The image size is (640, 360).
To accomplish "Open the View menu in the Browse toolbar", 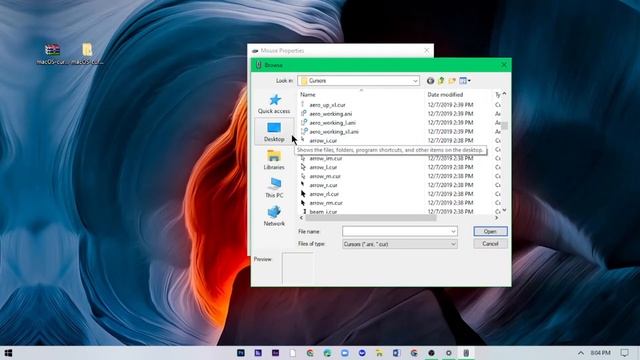I will coord(465,81).
